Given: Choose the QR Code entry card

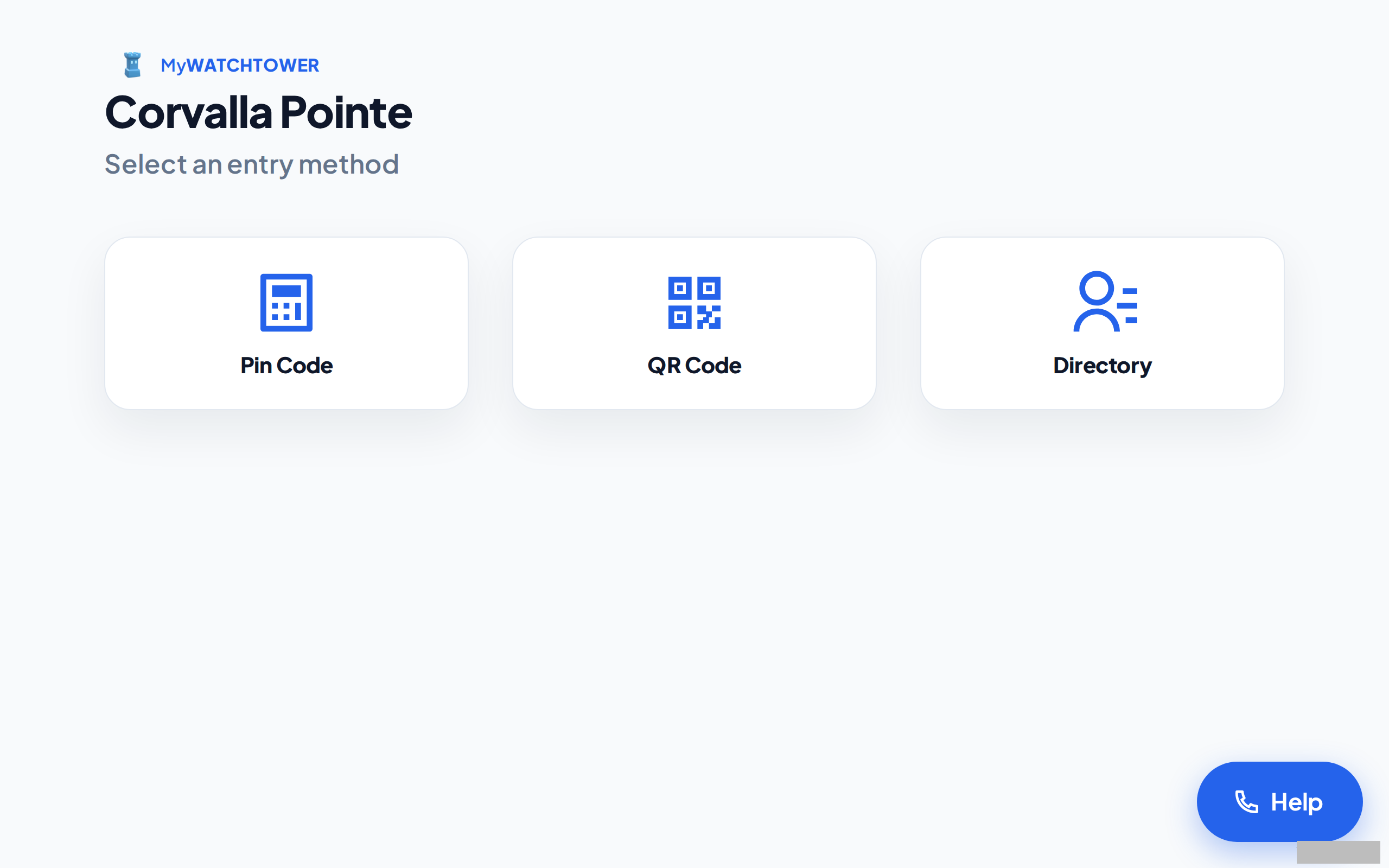Looking at the screenshot, I should (x=694, y=323).
